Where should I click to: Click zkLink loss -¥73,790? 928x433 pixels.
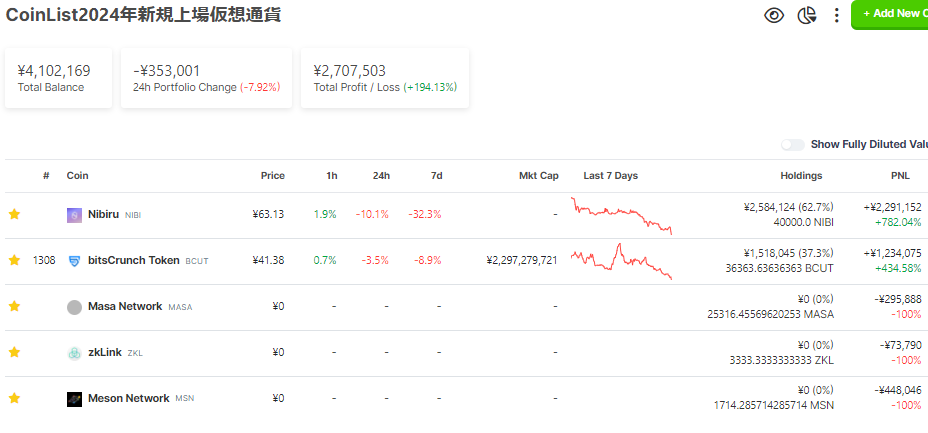[x=900, y=345]
